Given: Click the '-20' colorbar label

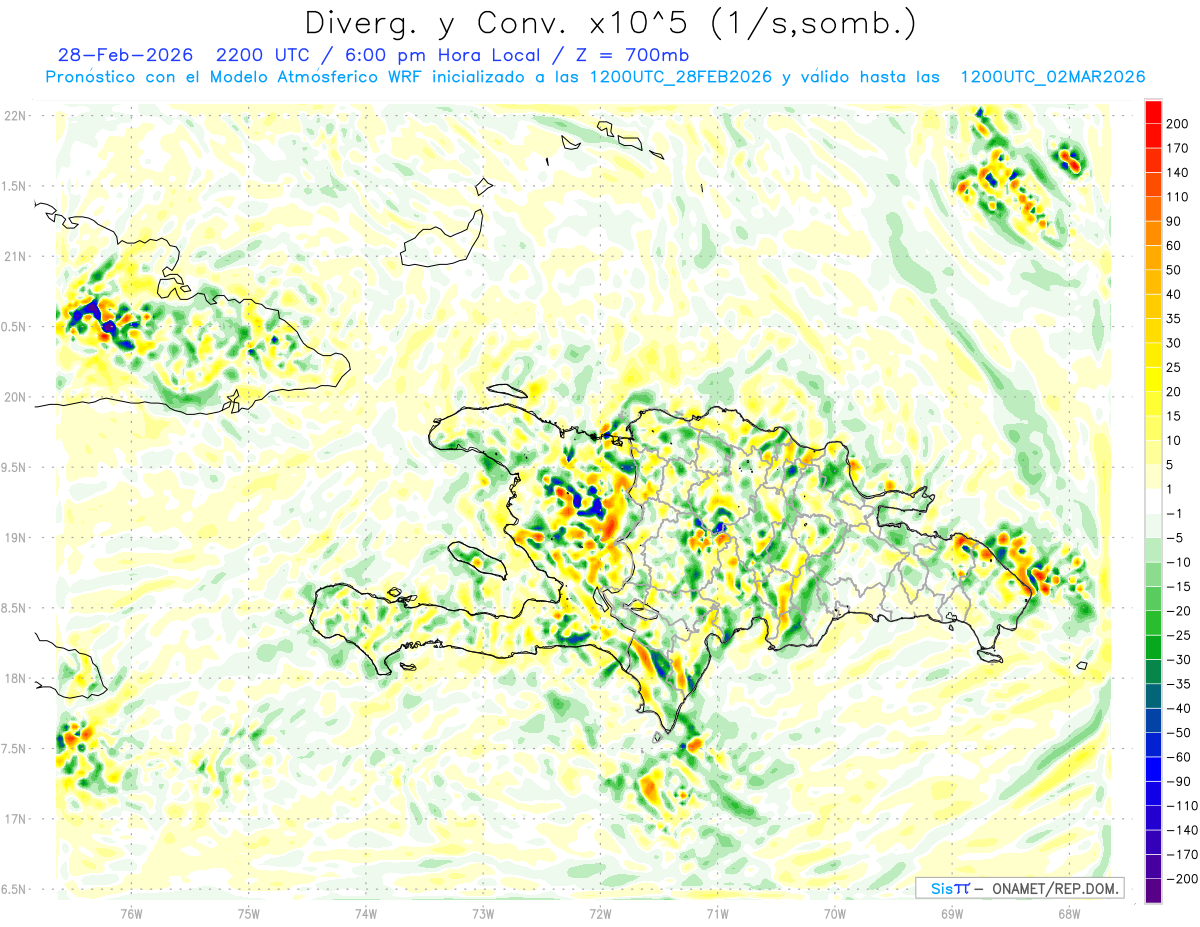Looking at the screenshot, I should coord(1178,611).
